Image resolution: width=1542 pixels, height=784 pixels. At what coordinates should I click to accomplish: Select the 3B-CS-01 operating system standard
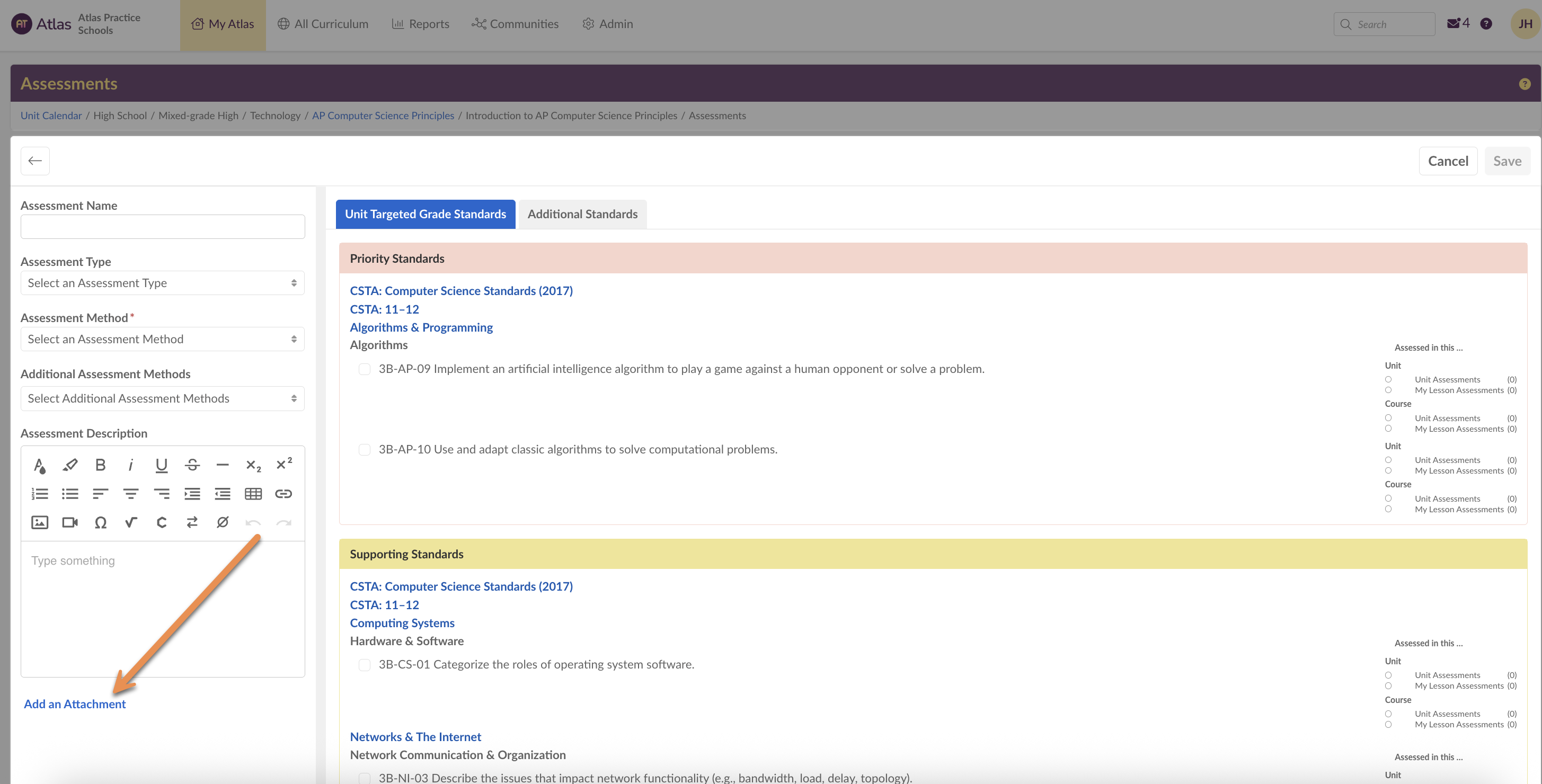[x=365, y=665]
